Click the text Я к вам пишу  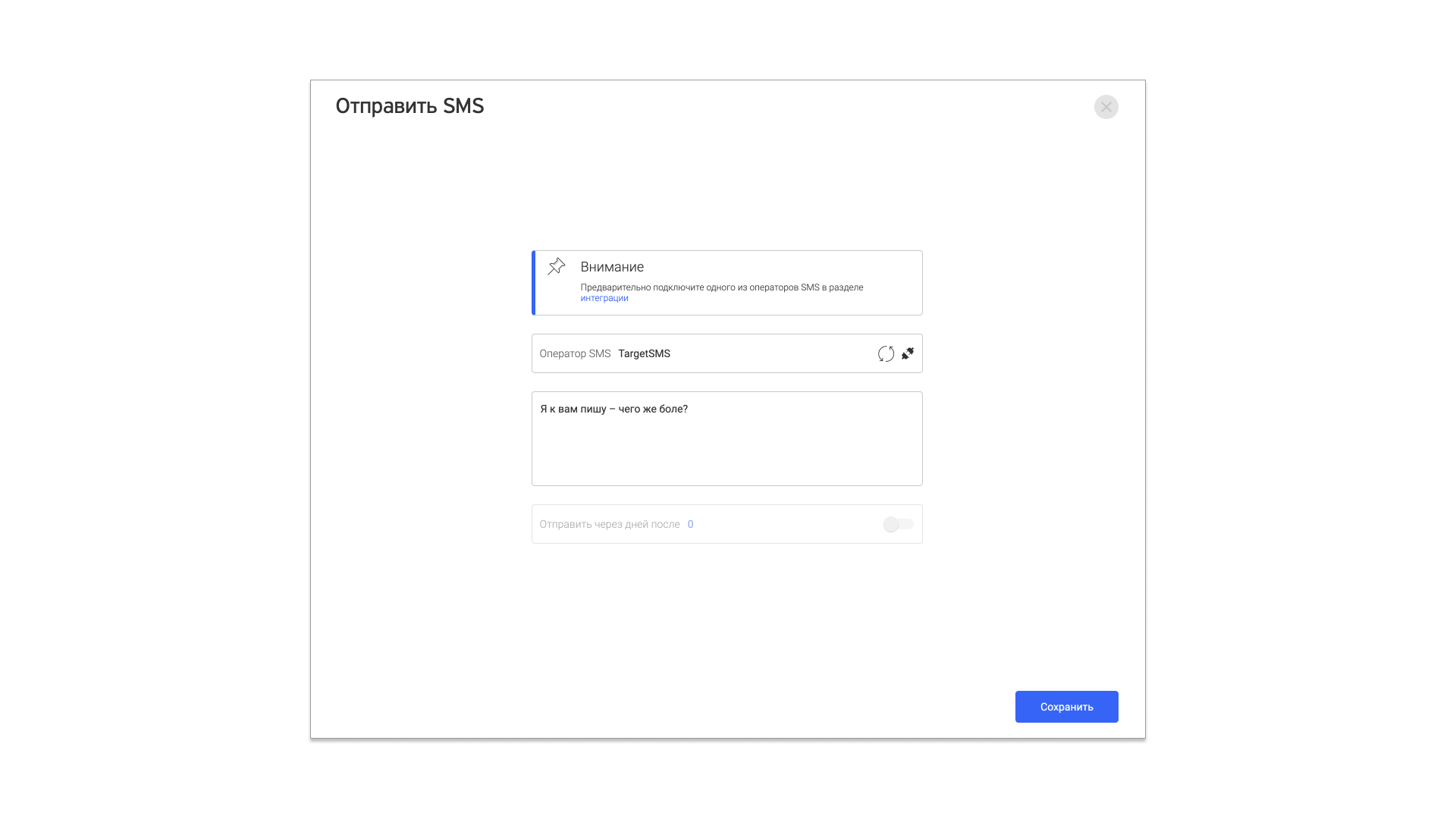(573, 409)
